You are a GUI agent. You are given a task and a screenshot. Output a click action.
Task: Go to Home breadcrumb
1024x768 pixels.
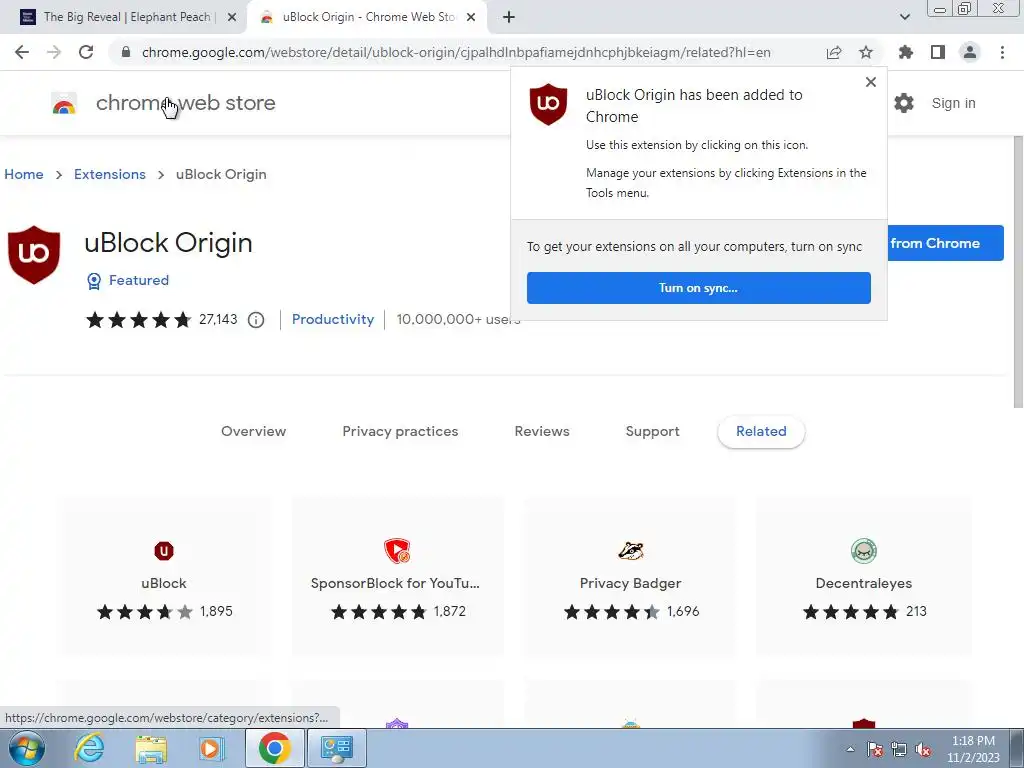click(24, 174)
